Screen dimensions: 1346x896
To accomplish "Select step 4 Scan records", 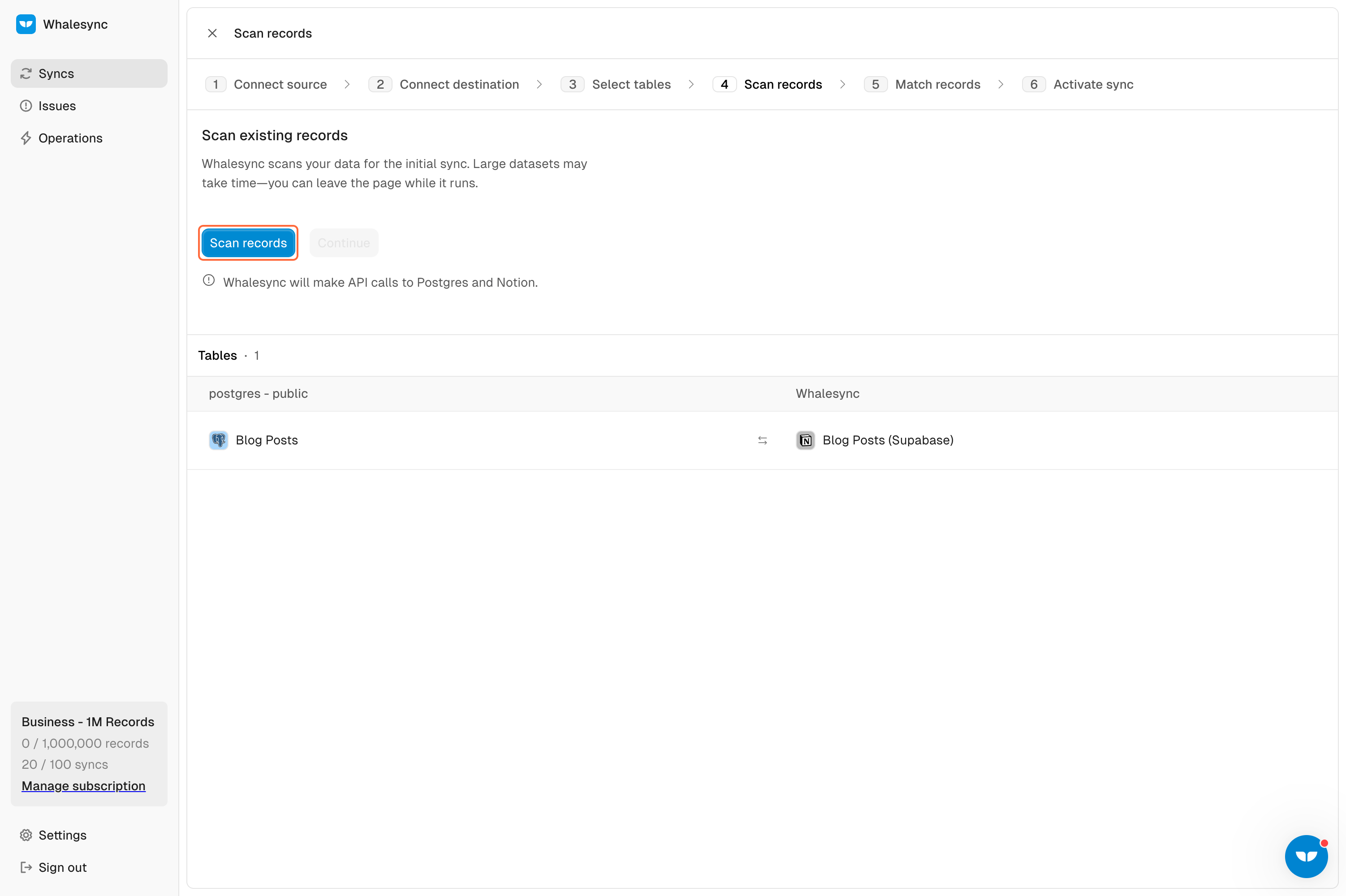I will click(767, 84).
